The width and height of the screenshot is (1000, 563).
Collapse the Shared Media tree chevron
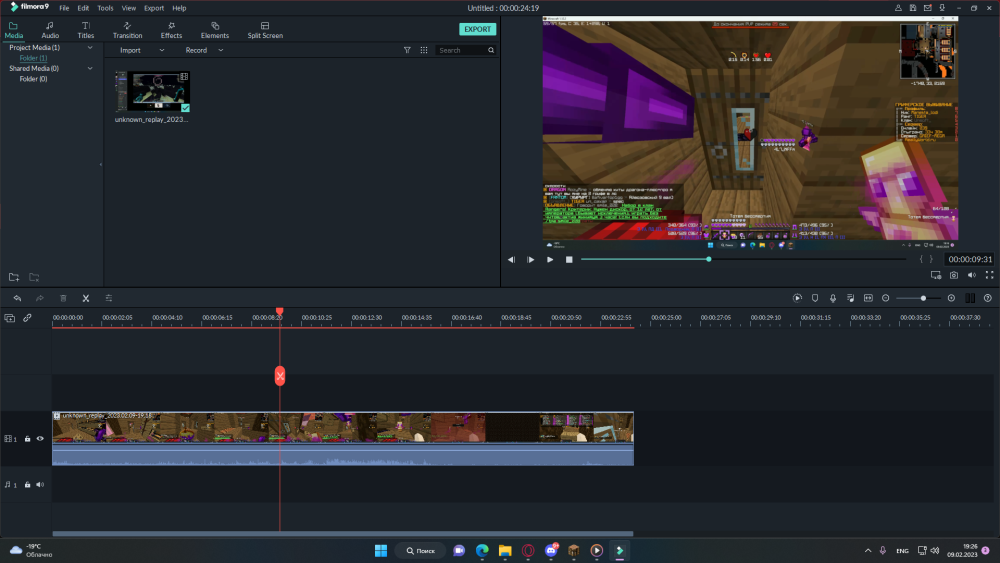(90, 68)
